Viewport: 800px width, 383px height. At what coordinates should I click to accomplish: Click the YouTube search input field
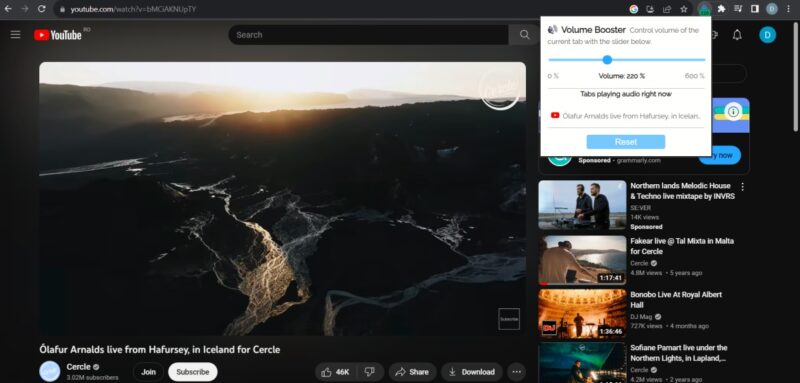tap(368, 35)
